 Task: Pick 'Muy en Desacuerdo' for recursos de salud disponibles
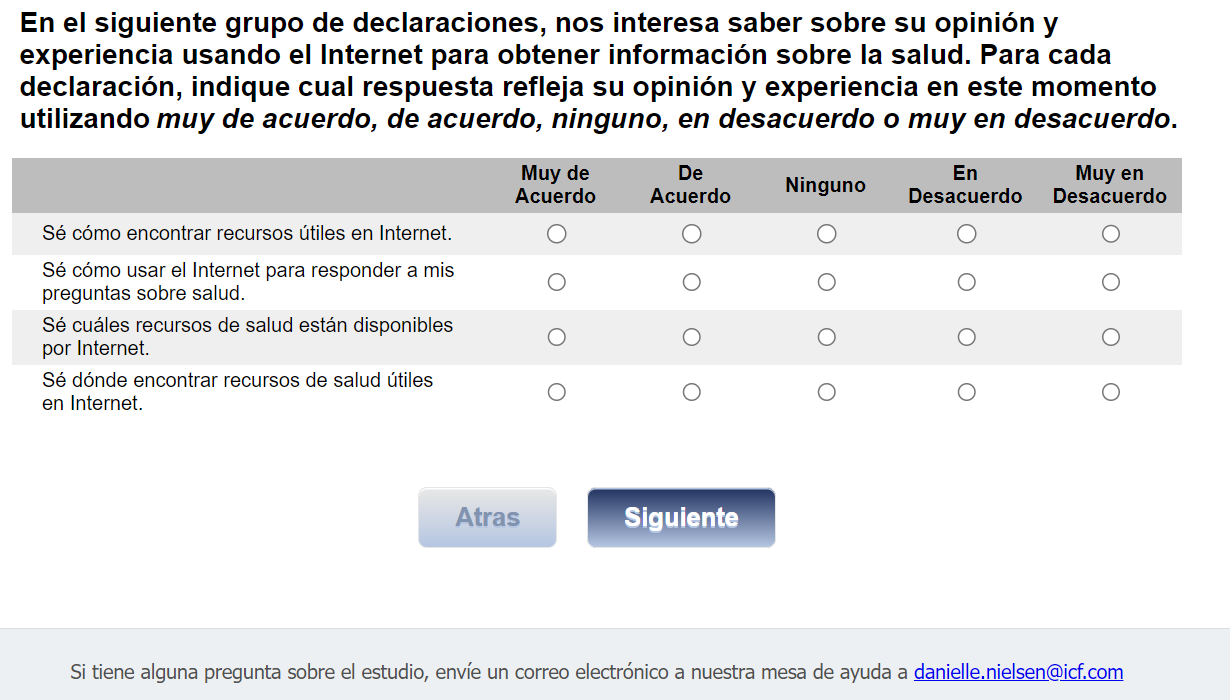pos(1110,337)
